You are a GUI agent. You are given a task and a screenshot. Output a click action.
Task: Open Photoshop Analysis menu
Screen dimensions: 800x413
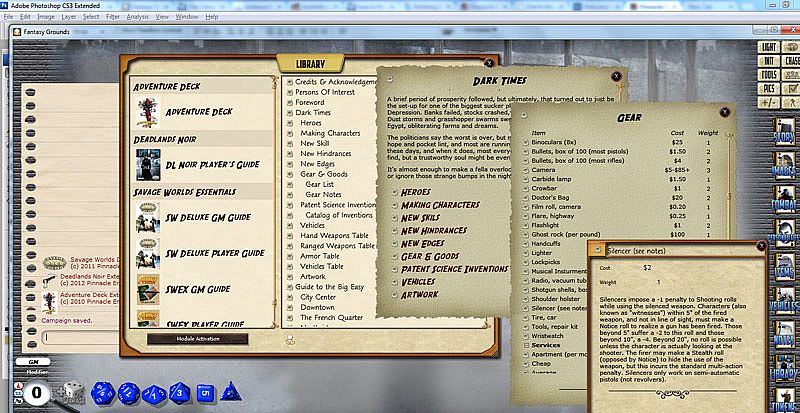(x=137, y=17)
